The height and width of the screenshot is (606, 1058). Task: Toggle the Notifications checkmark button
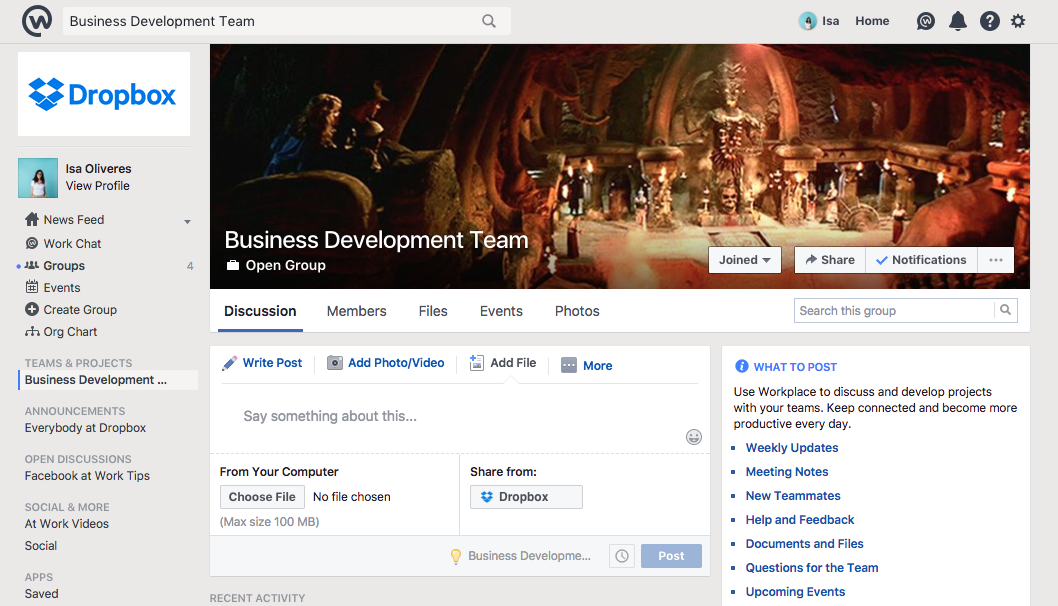pyautogui.click(x=920, y=260)
